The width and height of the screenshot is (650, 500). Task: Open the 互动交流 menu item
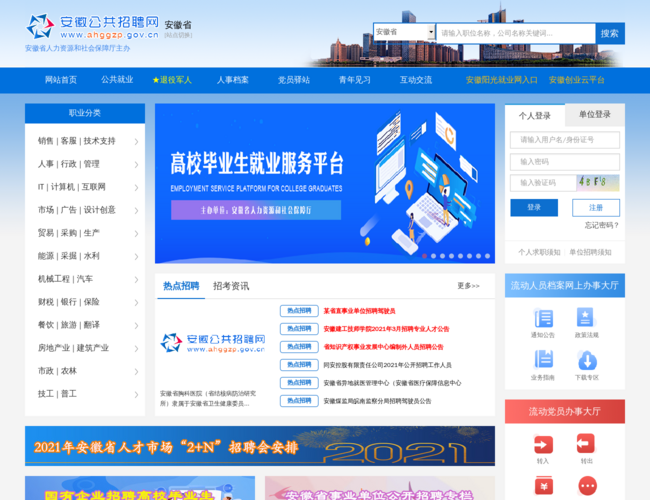pyautogui.click(x=416, y=80)
